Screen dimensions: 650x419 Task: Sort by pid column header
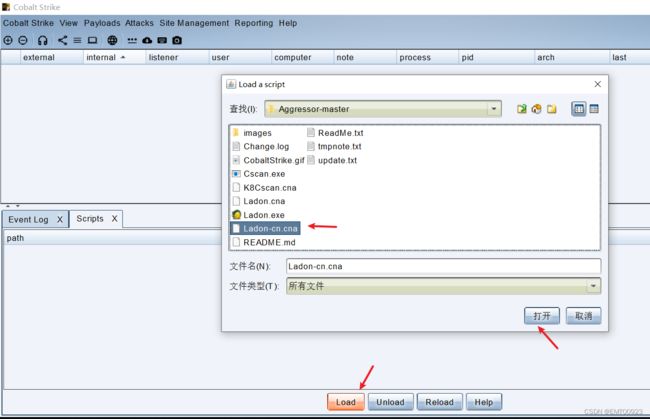(x=497, y=57)
